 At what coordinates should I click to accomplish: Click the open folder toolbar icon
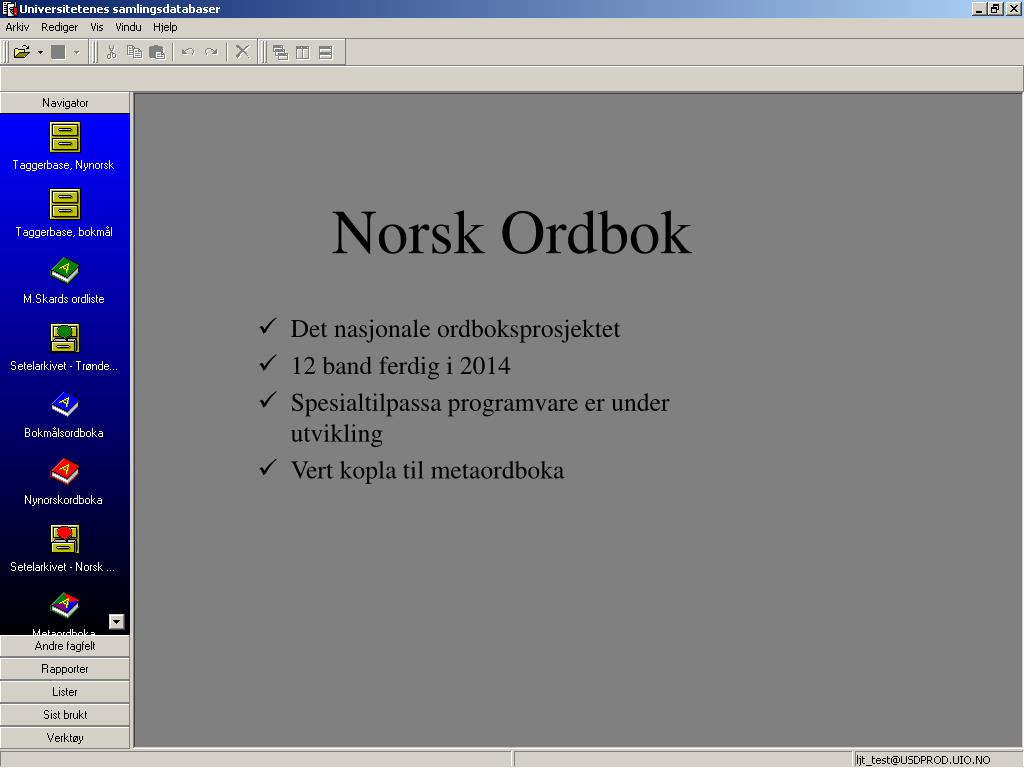(22, 52)
